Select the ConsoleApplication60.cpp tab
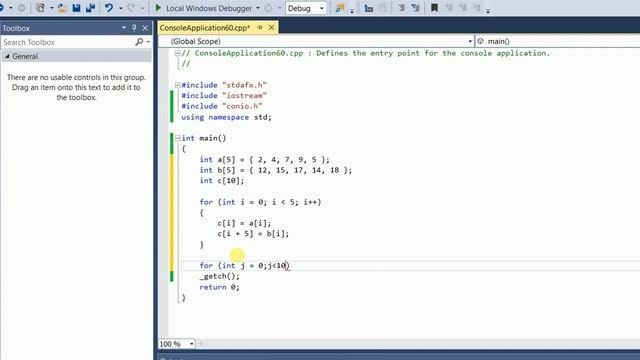 point(204,28)
